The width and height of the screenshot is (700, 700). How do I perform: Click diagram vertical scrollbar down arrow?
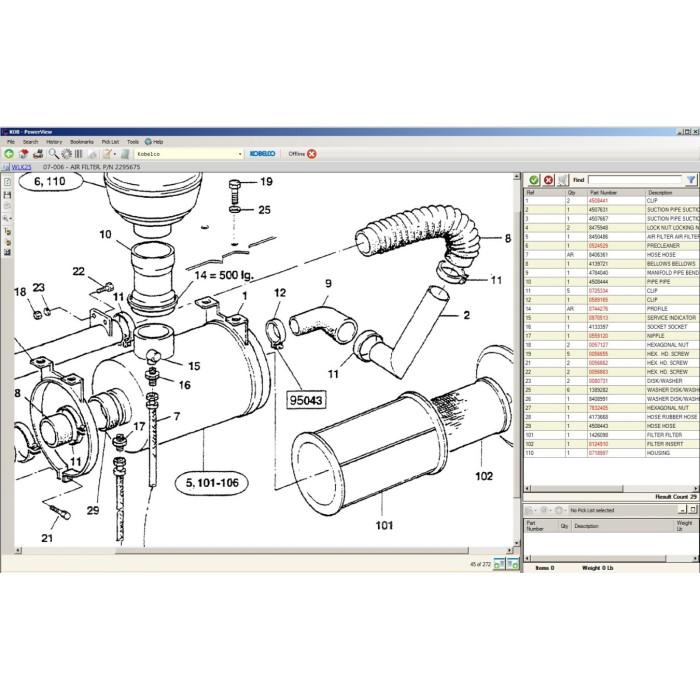[517, 543]
